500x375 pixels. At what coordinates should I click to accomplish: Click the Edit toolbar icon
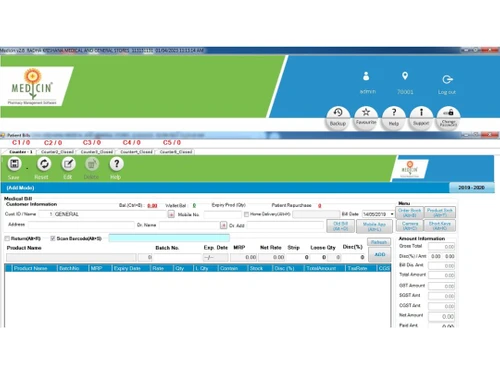pyautogui.click(x=68, y=164)
